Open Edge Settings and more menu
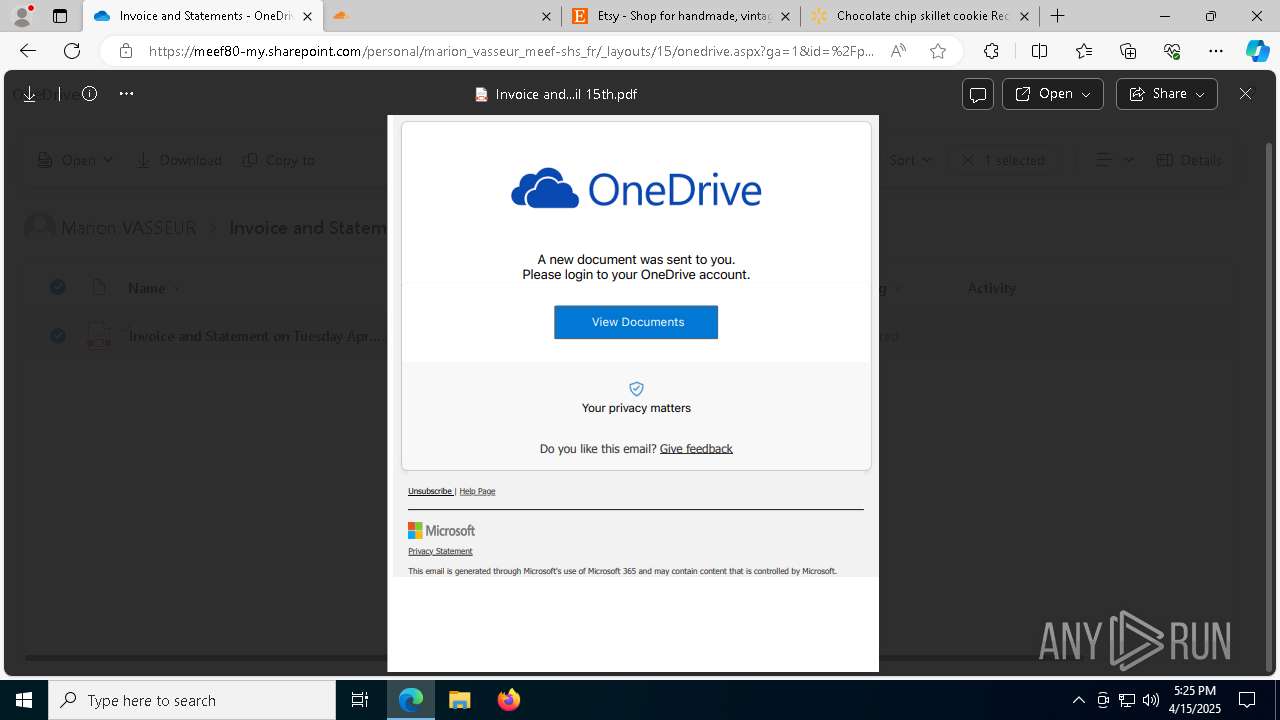Screen dimensions: 1280x720 tap(1216, 51)
